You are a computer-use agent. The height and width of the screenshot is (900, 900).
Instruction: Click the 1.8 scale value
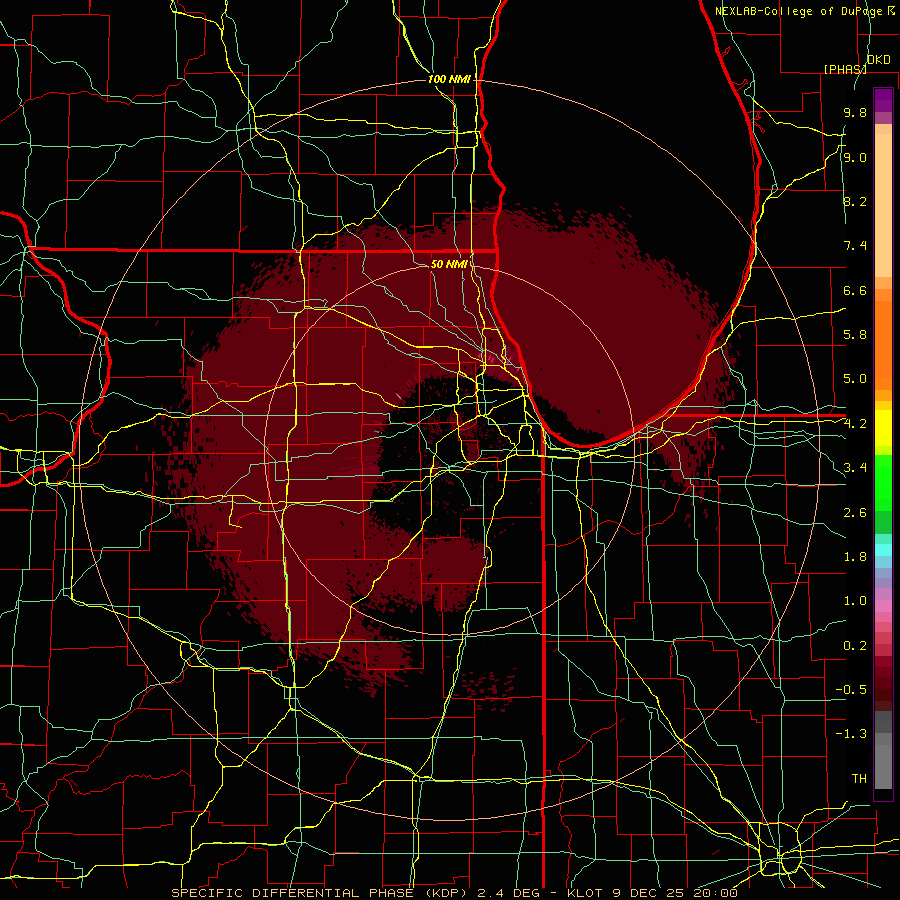tap(855, 557)
